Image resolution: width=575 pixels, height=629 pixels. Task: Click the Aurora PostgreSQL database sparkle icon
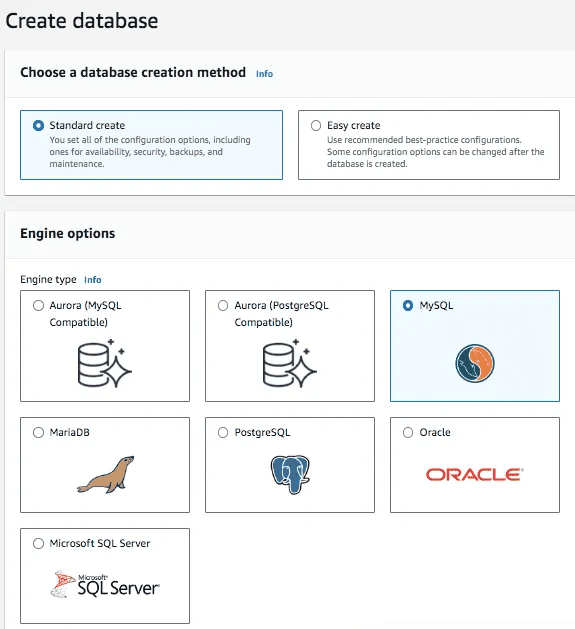tap(290, 363)
